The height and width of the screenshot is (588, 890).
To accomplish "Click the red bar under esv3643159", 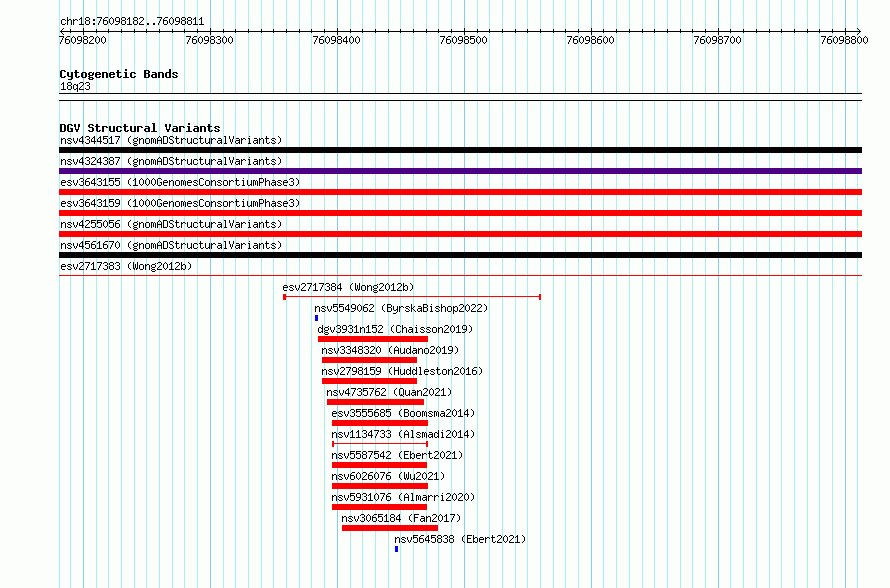I will pyautogui.click(x=460, y=213).
